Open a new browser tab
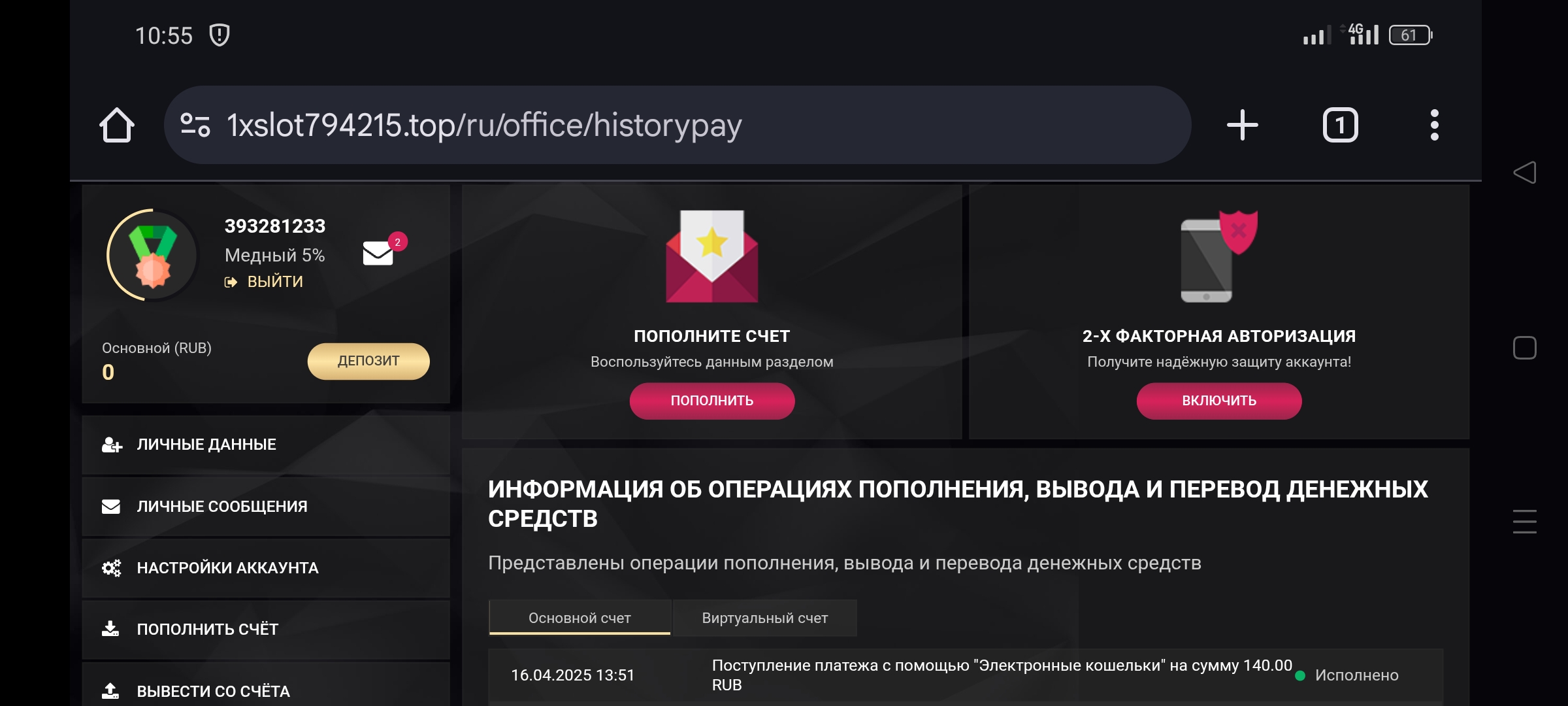1568x706 pixels. [1242, 125]
